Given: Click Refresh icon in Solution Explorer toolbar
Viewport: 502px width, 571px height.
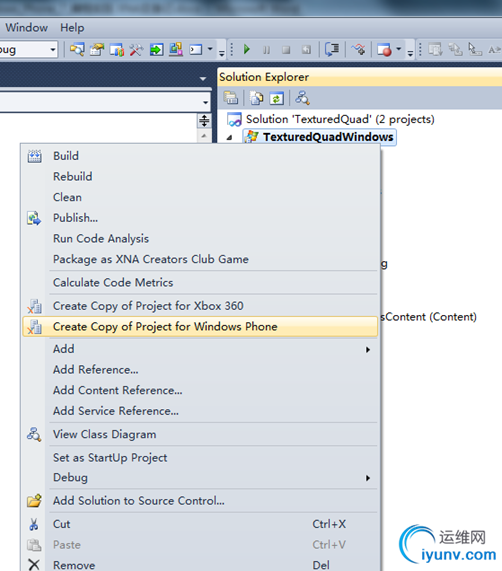Looking at the screenshot, I should pos(276,98).
